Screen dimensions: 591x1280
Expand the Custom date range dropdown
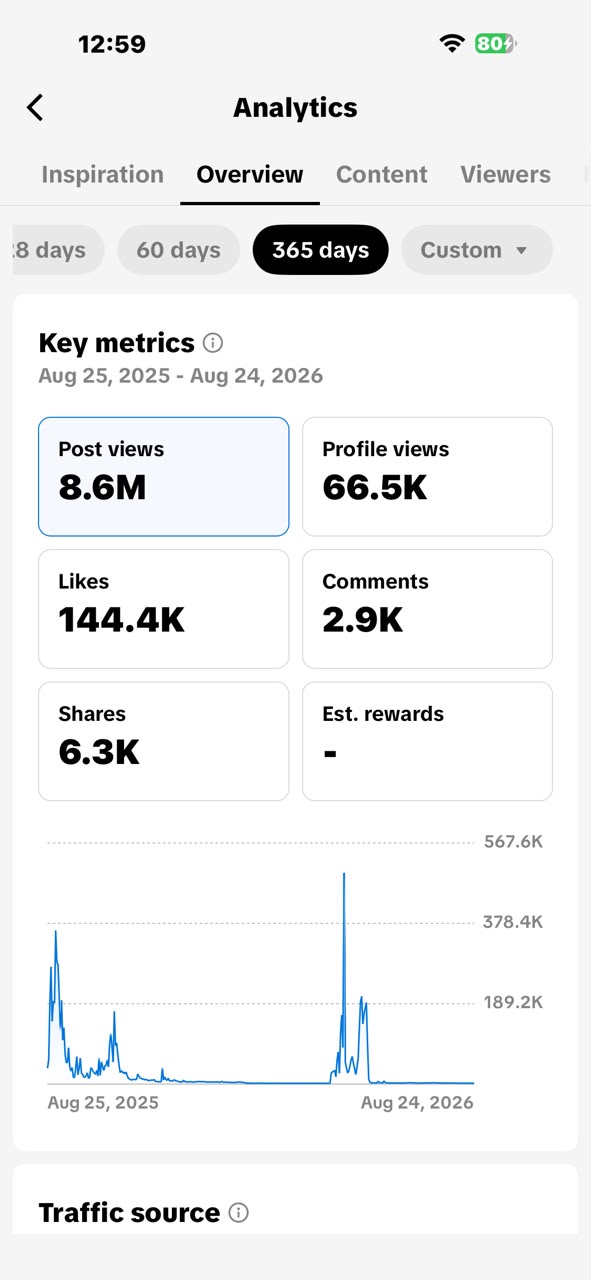tap(477, 250)
